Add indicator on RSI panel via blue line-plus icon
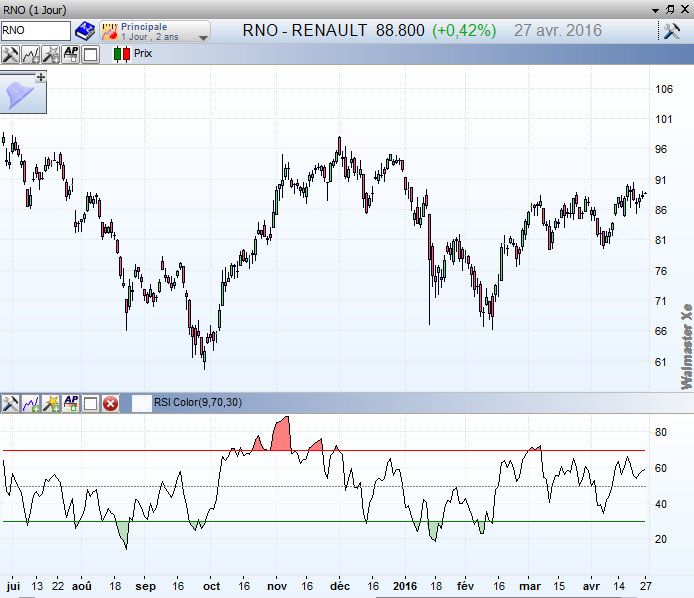Viewport: 694px width, 598px height. click(30, 403)
